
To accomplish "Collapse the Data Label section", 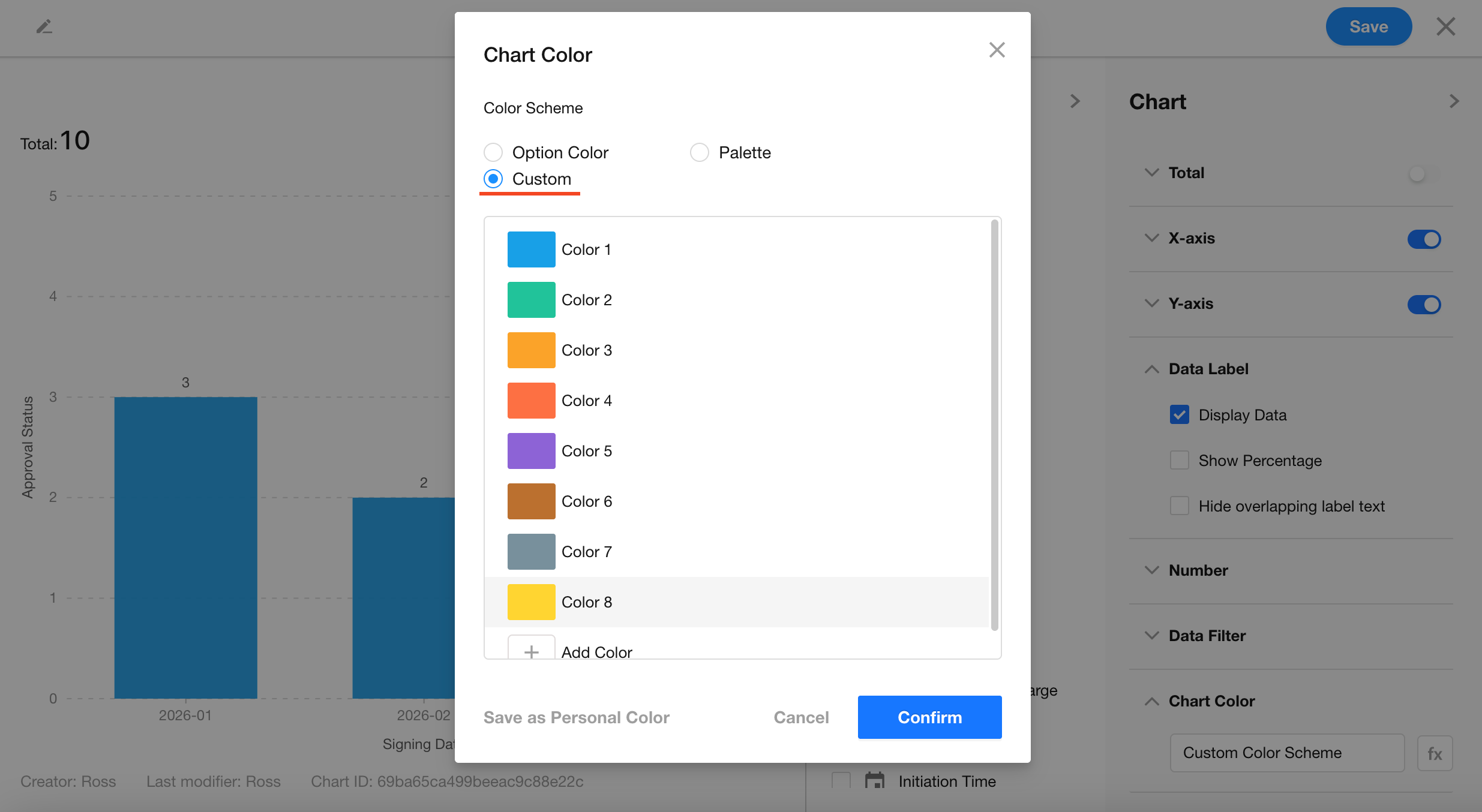I will [1208, 369].
